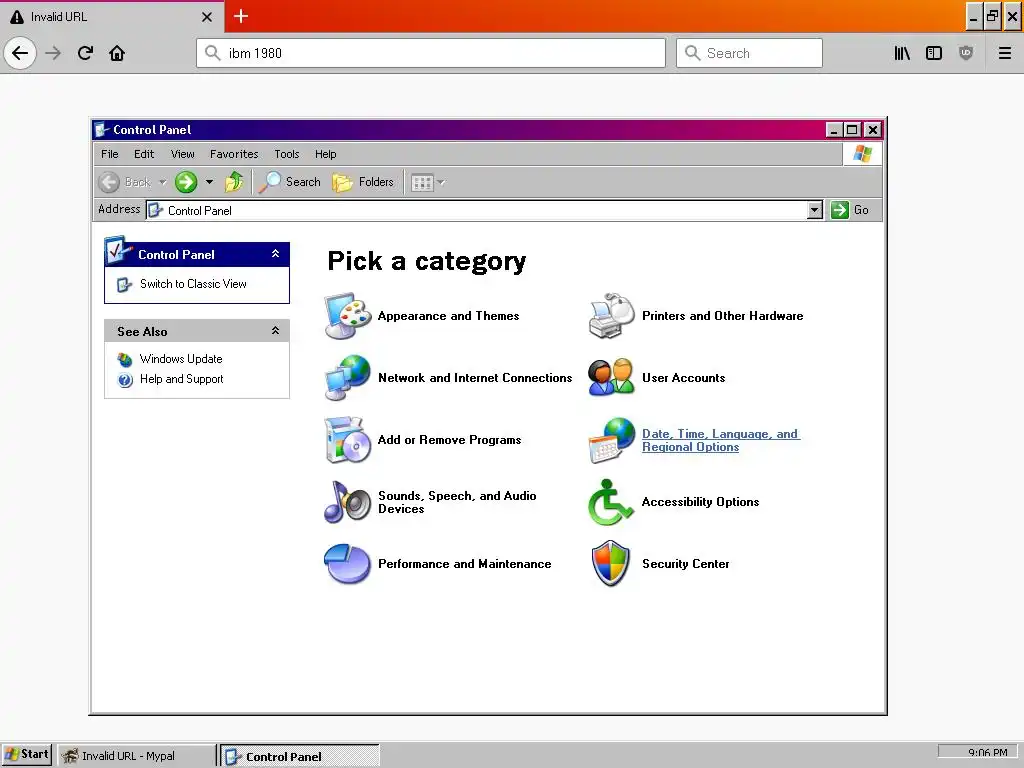The width and height of the screenshot is (1024, 768).
Task: Click the browser Search box
Action: pyautogui.click(x=749, y=53)
